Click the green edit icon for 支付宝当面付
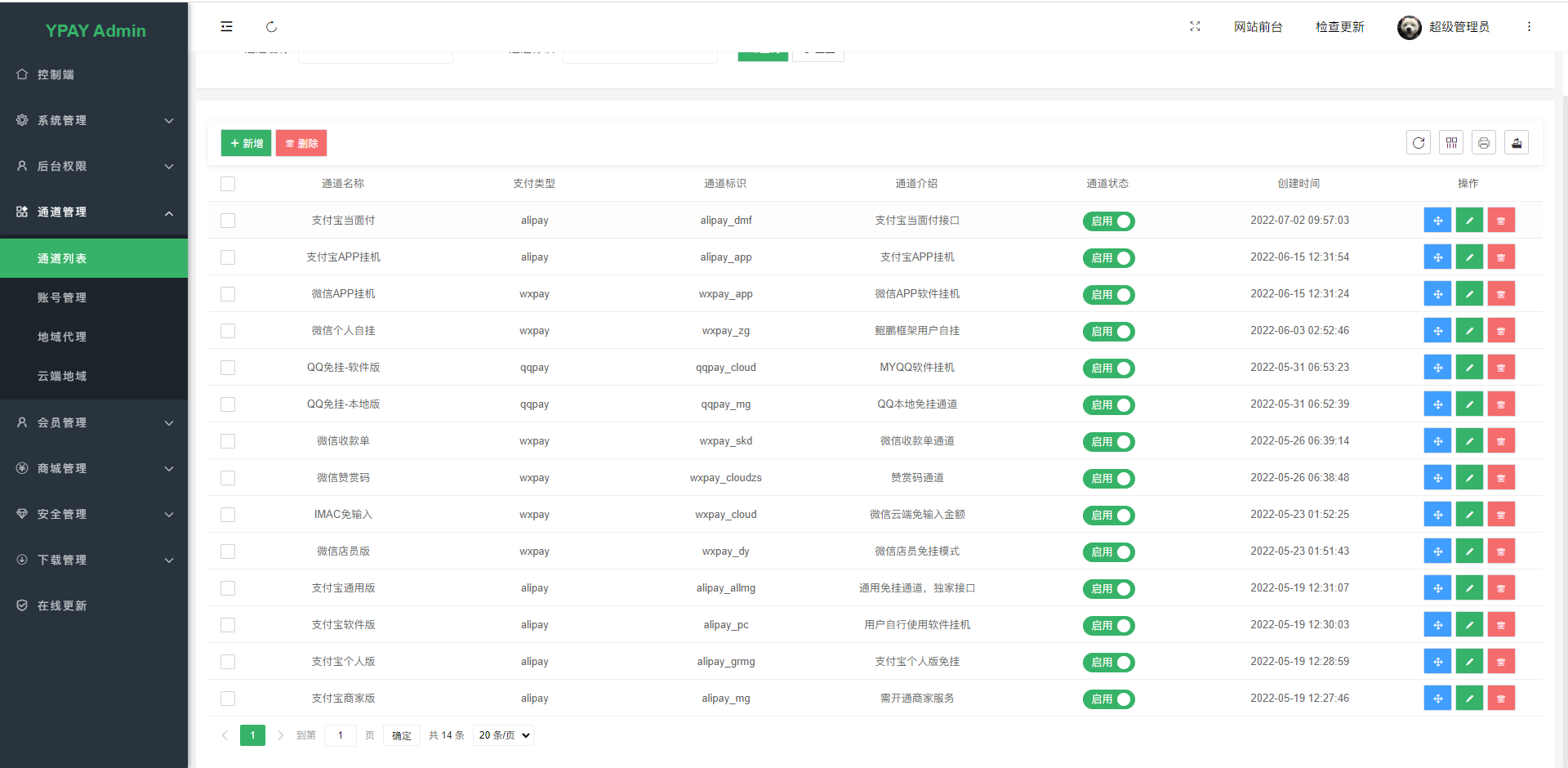Image resolution: width=1568 pixels, height=768 pixels. pyautogui.click(x=1469, y=221)
